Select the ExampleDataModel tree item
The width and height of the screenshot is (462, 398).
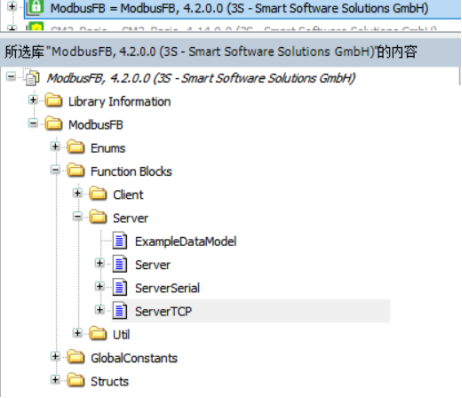pos(186,241)
